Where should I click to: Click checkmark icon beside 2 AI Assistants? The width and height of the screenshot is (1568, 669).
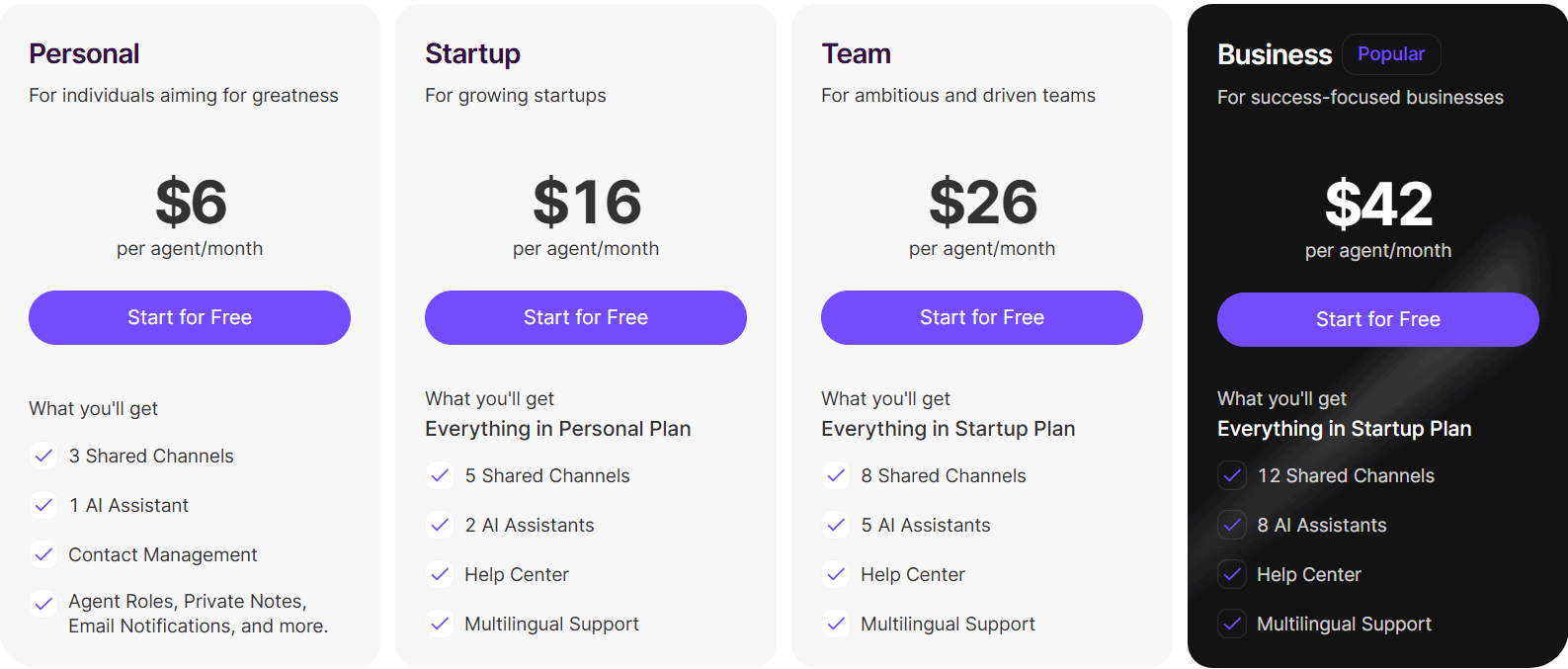[x=440, y=525]
